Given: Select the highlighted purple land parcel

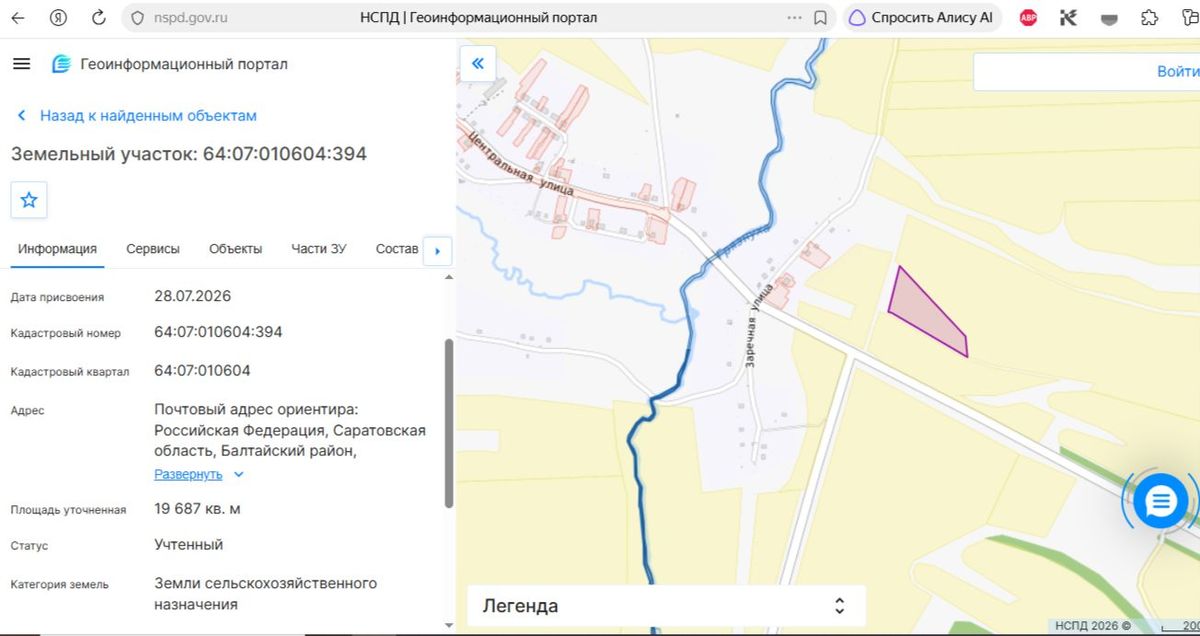Looking at the screenshot, I should coord(928,314).
